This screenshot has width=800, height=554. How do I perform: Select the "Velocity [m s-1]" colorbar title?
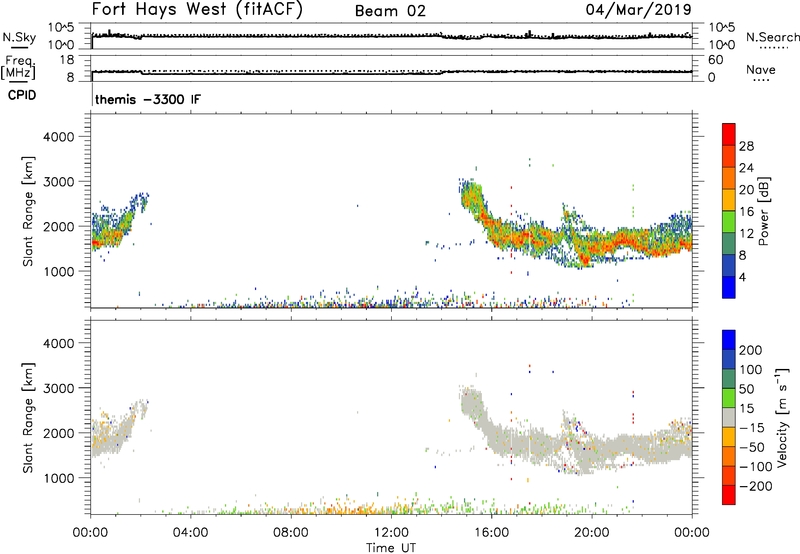[x=782, y=417]
